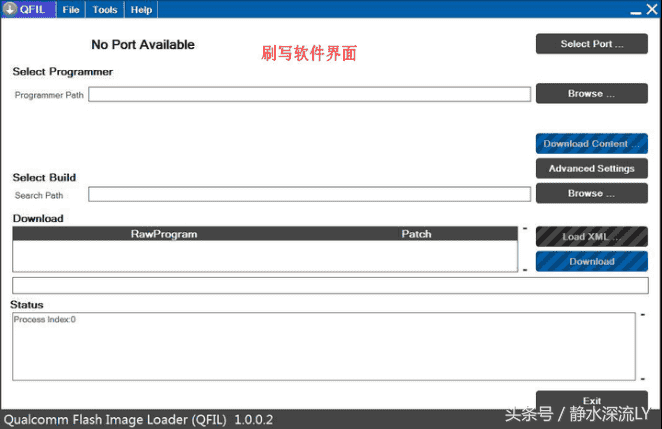The image size is (662, 429).
Task: Click the top dash button beside the Status box
Action: (x=643, y=315)
